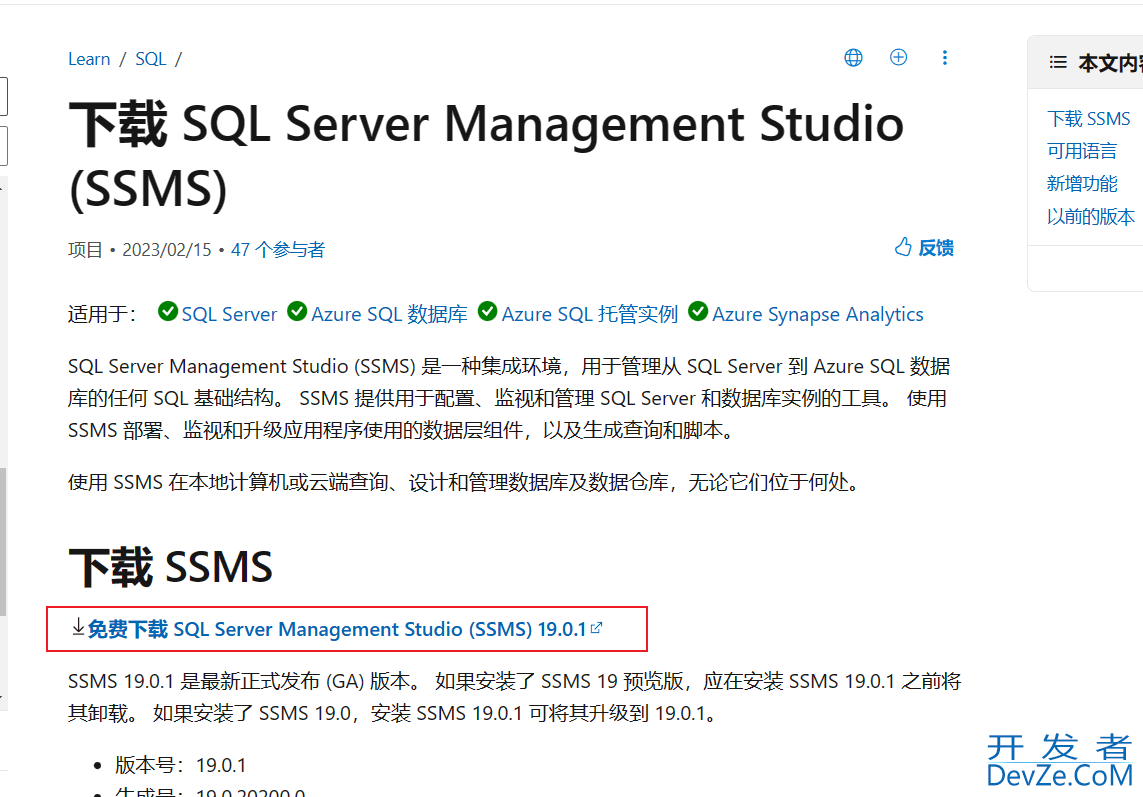Download SSMS 19.0.1 via 免费下载 link
1143x797 pixels.
point(337,629)
